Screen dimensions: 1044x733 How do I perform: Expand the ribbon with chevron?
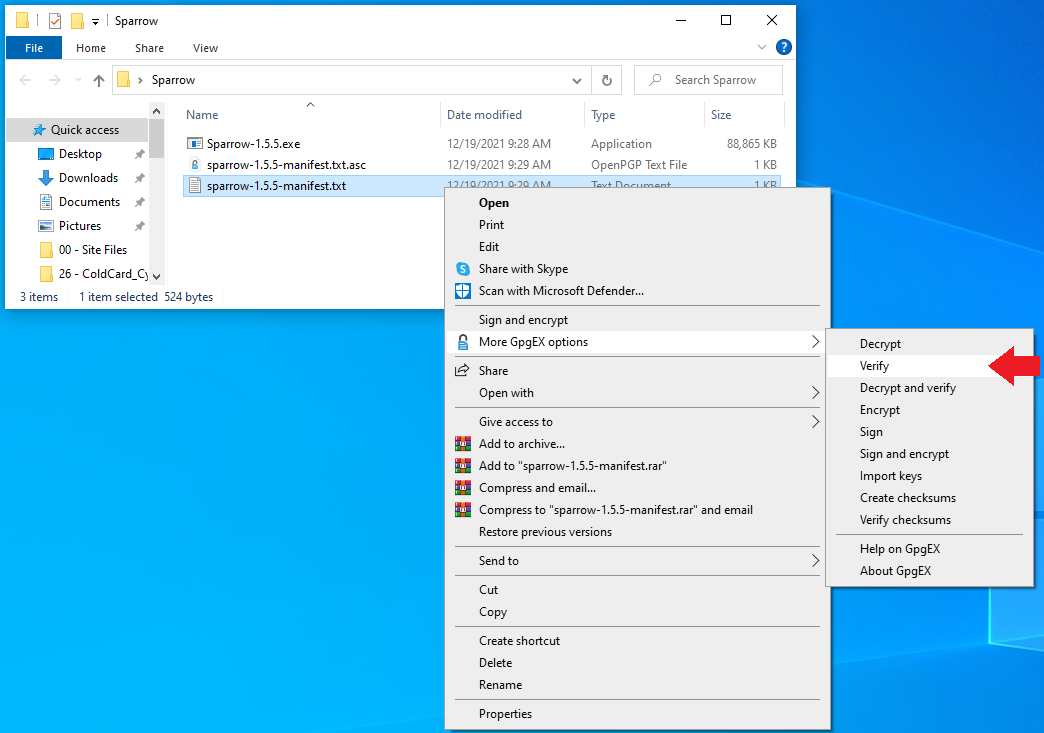tap(762, 47)
